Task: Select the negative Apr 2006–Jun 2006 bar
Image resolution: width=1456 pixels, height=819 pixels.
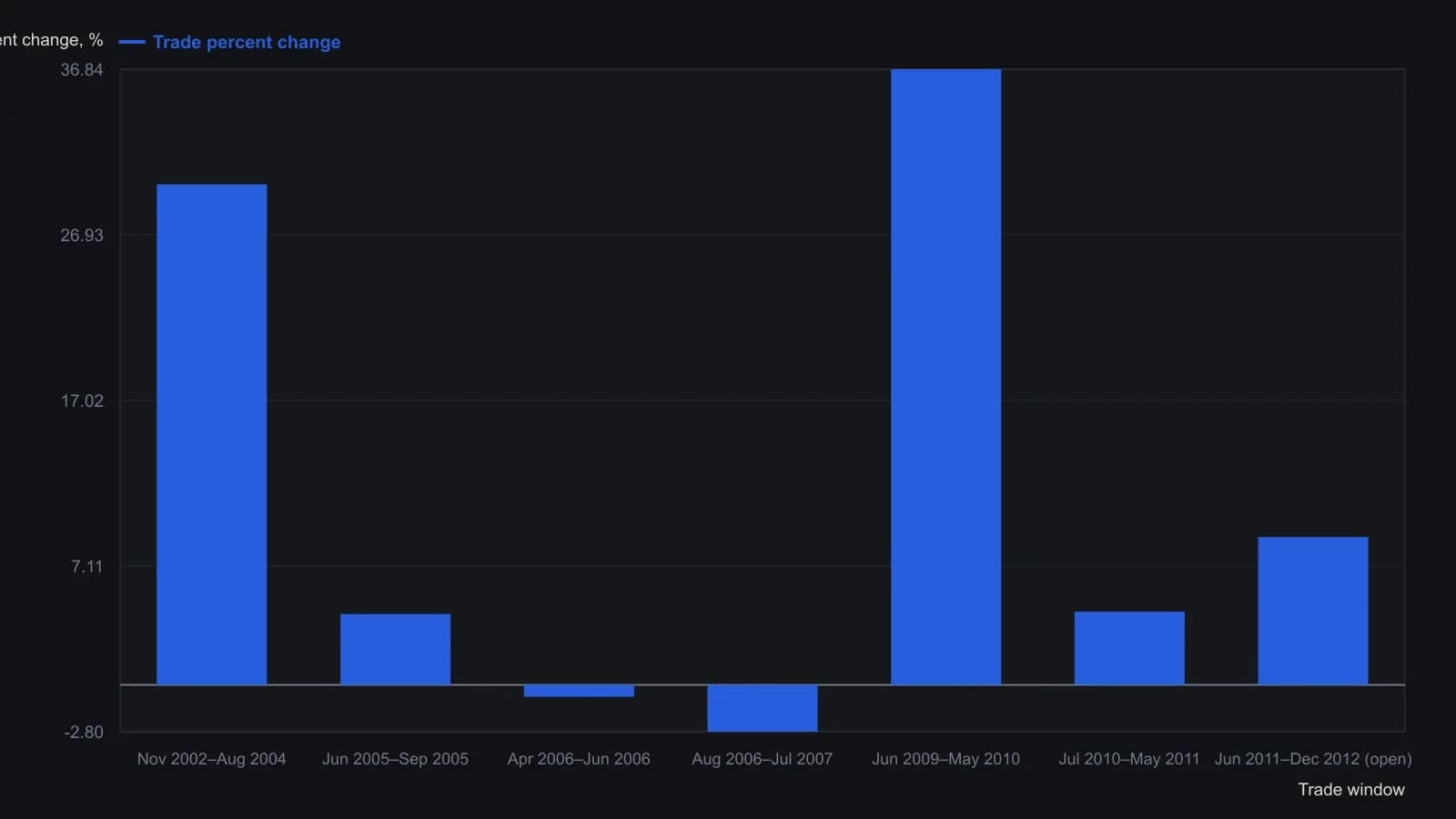Action: click(x=579, y=691)
